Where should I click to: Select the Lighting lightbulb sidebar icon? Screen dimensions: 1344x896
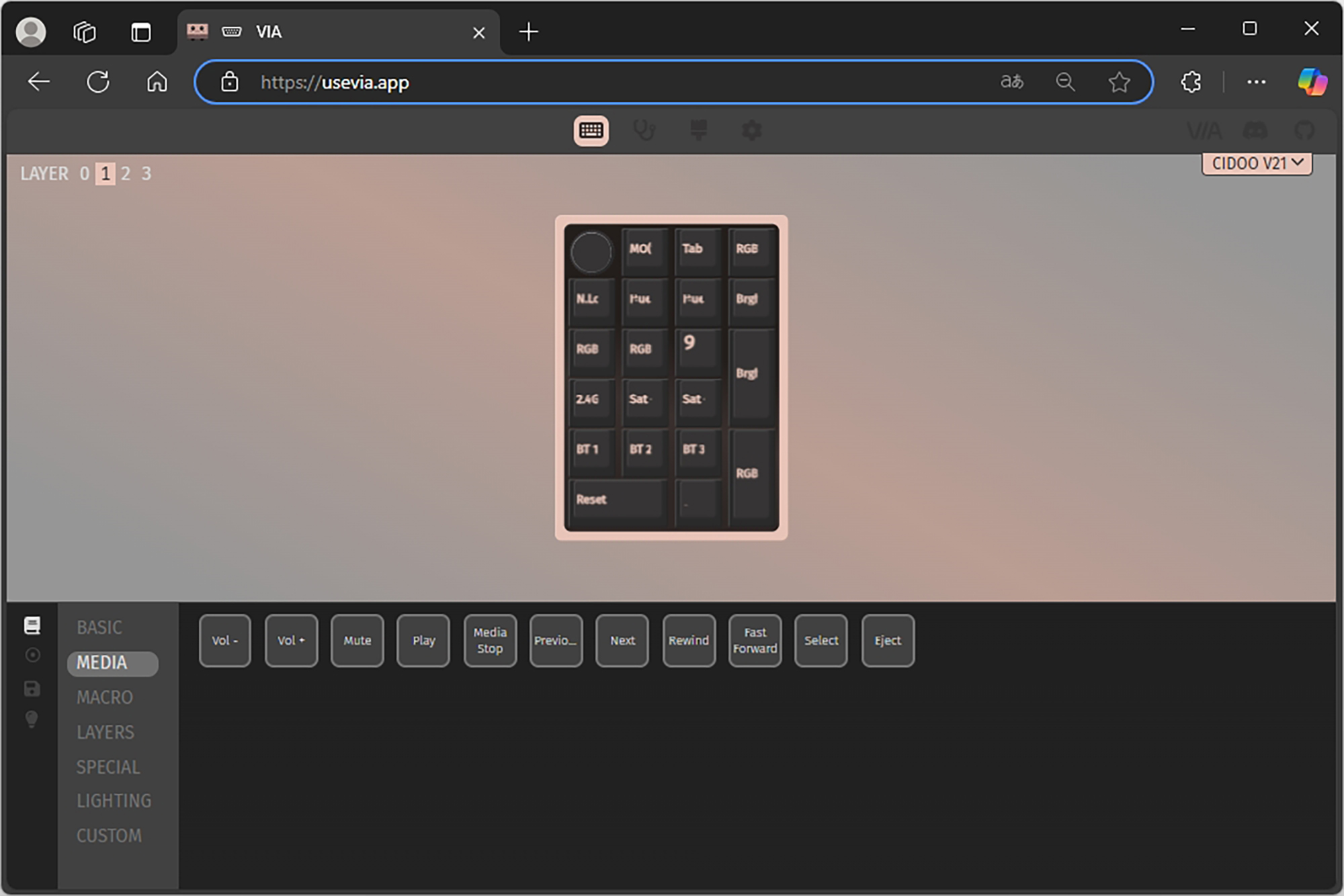point(32,719)
